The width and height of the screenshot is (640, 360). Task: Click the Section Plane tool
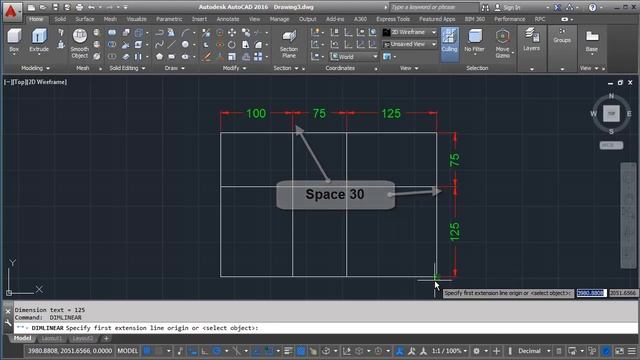click(x=289, y=43)
